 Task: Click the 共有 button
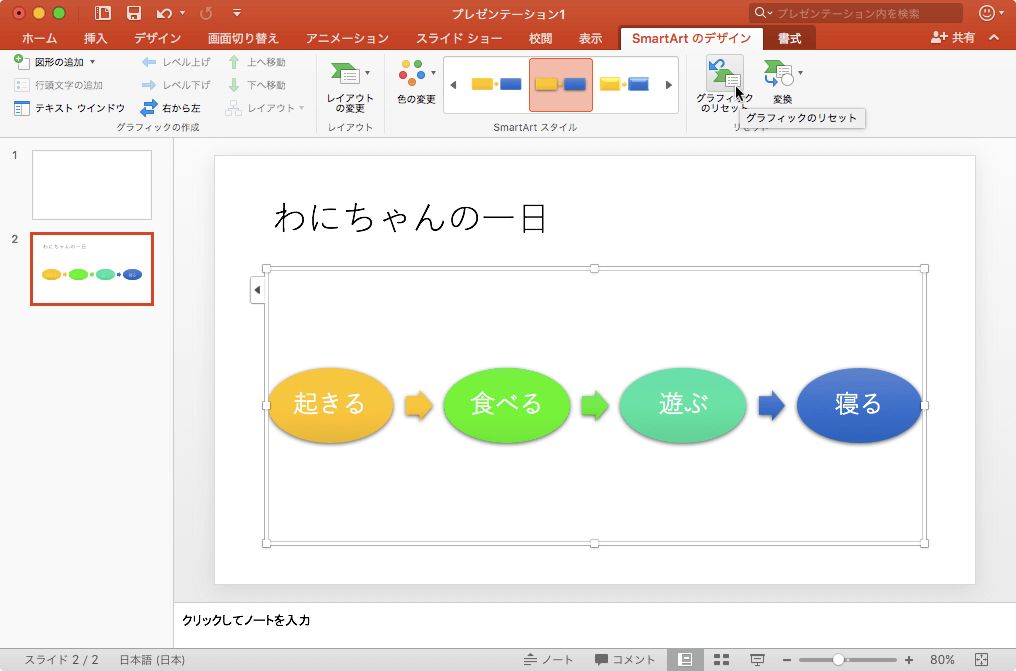point(963,38)
